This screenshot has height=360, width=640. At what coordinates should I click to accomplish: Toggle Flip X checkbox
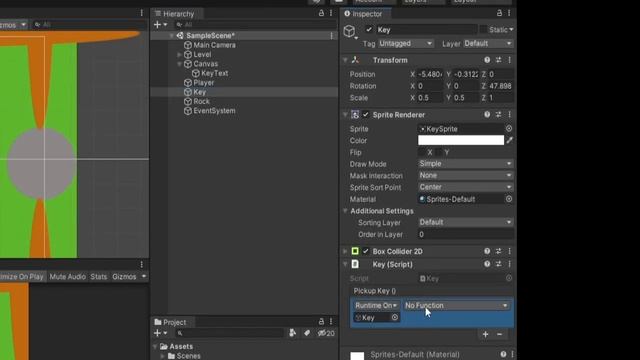422,152
